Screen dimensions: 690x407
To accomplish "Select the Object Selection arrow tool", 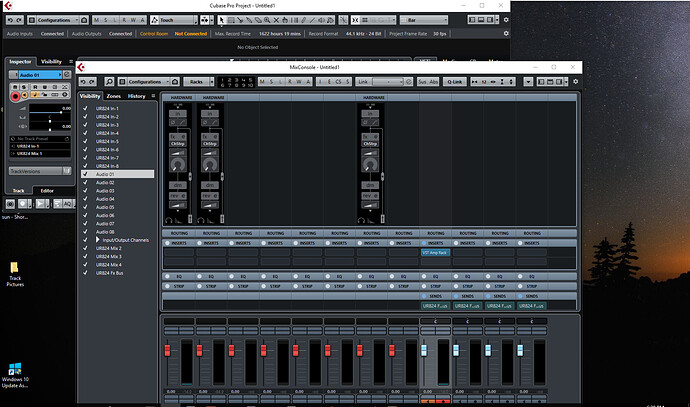I will [221, 20].
